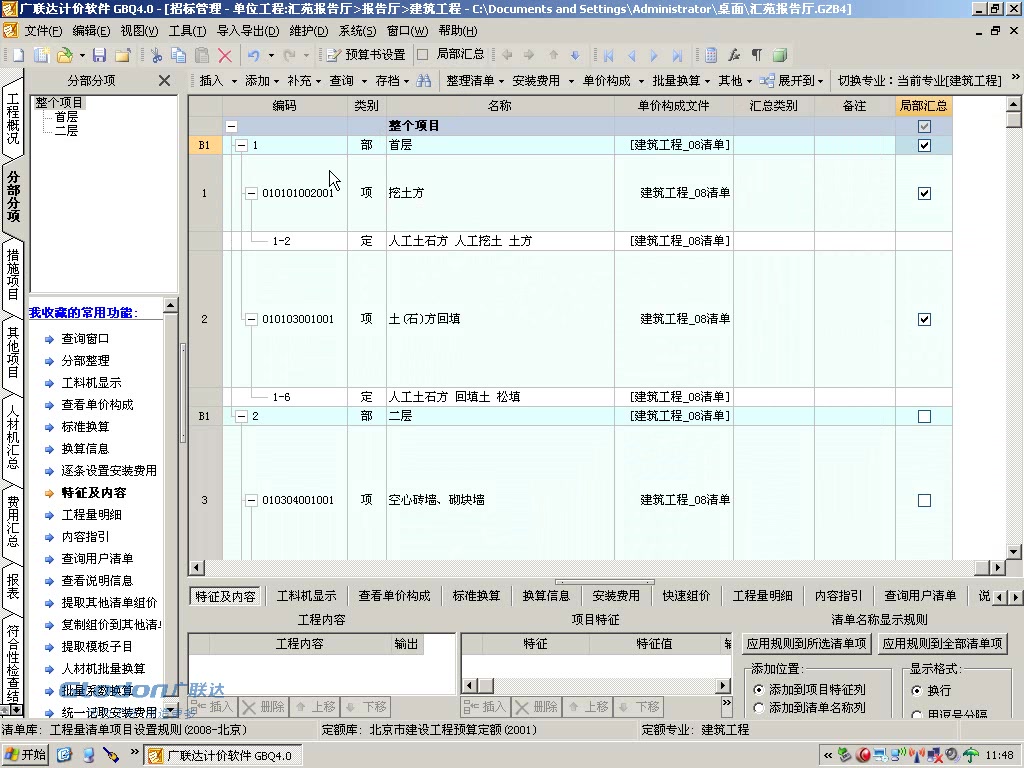The image size is (1024, 768).
Task: Switch to the 工程量明细 tab
Action: (762, 595)
